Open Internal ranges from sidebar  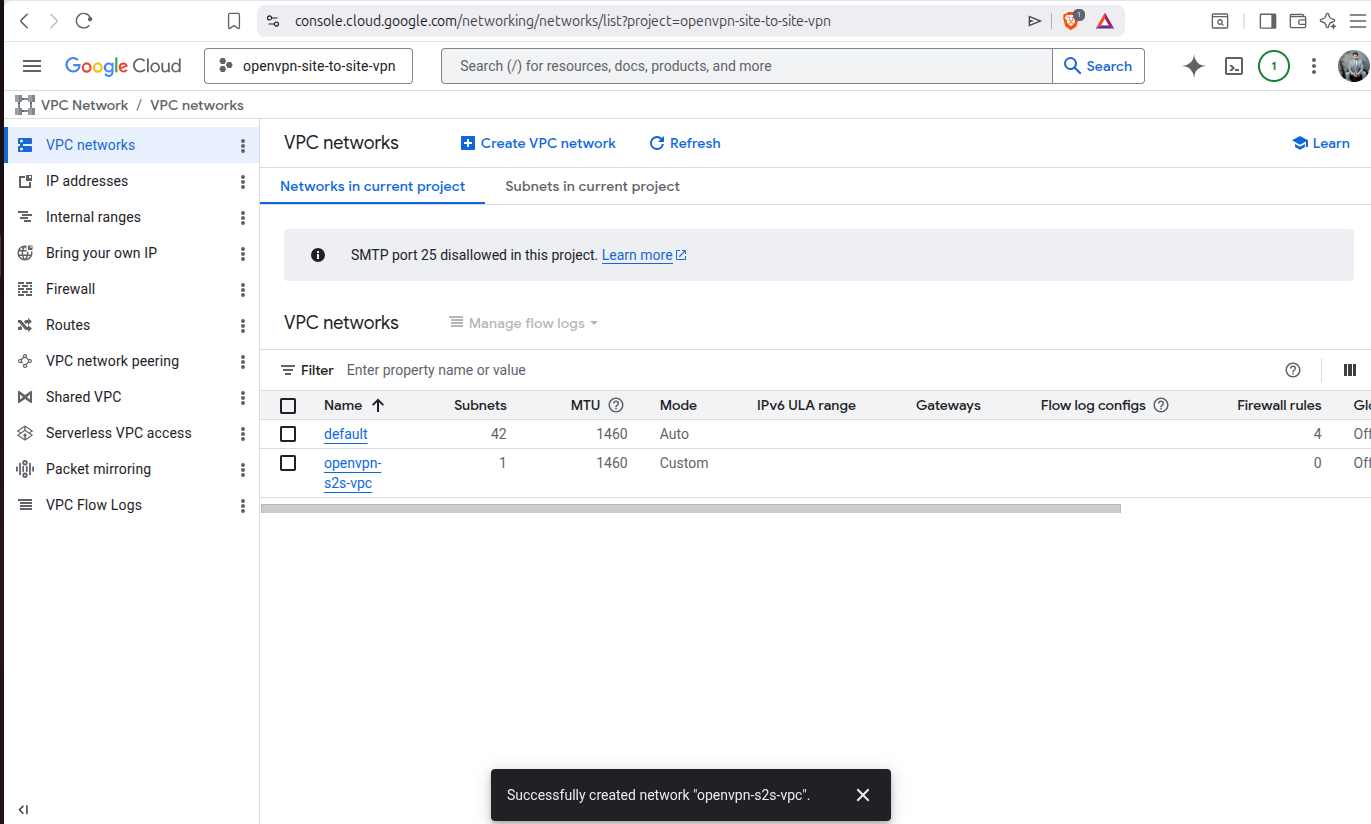pos(93,217)
